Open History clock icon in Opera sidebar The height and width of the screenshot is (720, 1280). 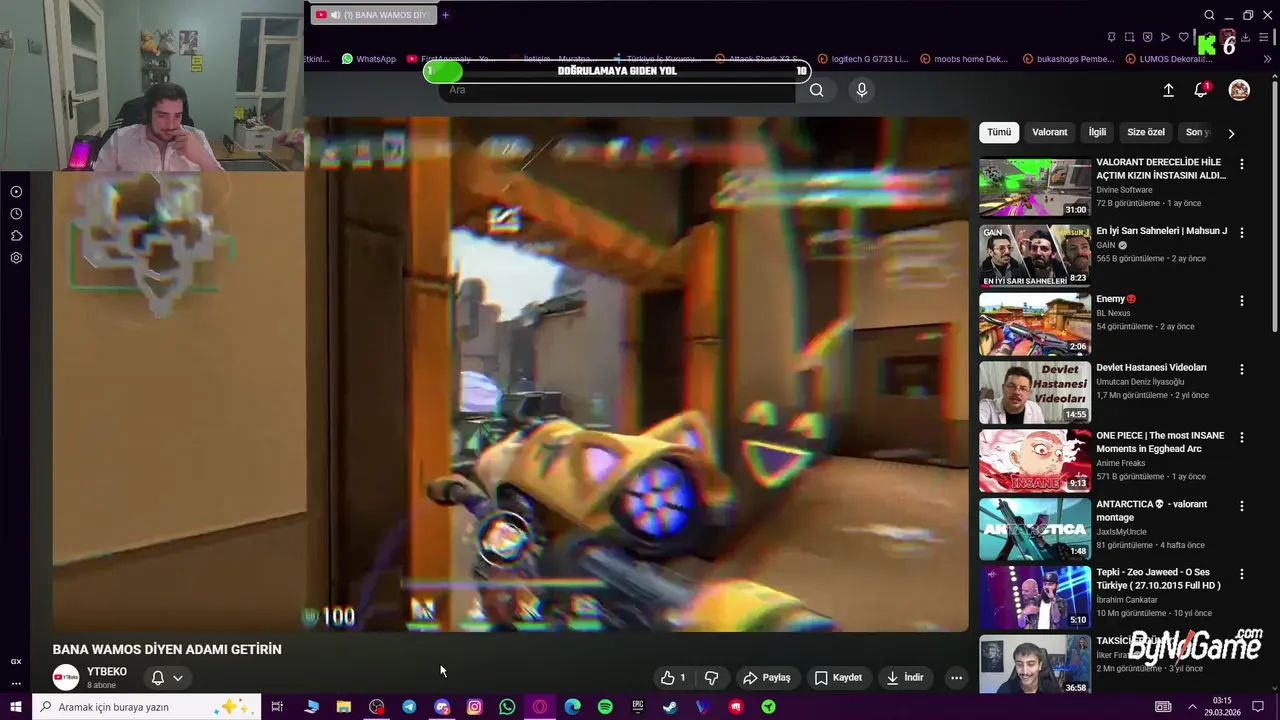pyautogui.click(x=16, y=214)
